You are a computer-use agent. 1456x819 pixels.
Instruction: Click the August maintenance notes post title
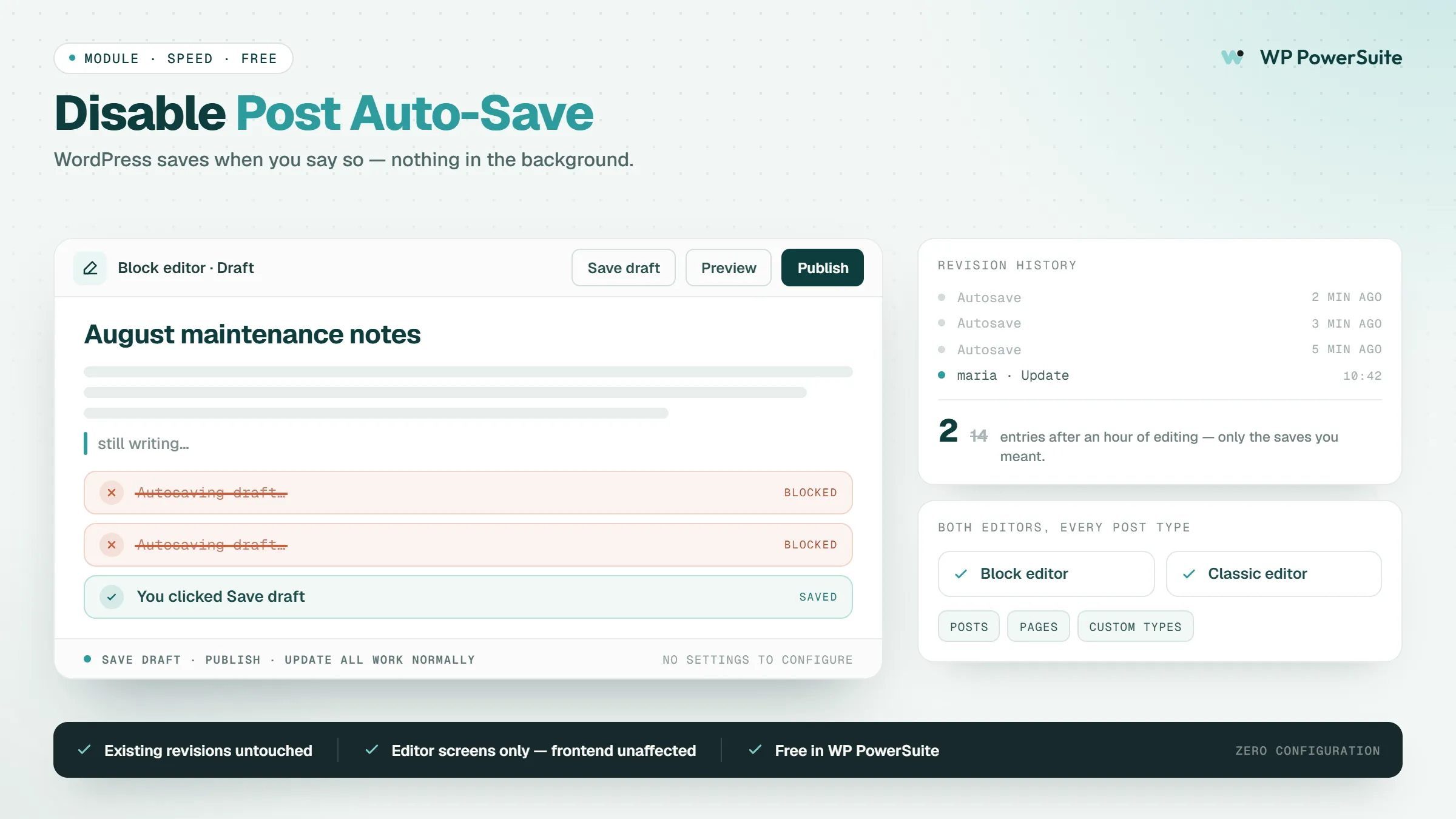tap(252, 334)
